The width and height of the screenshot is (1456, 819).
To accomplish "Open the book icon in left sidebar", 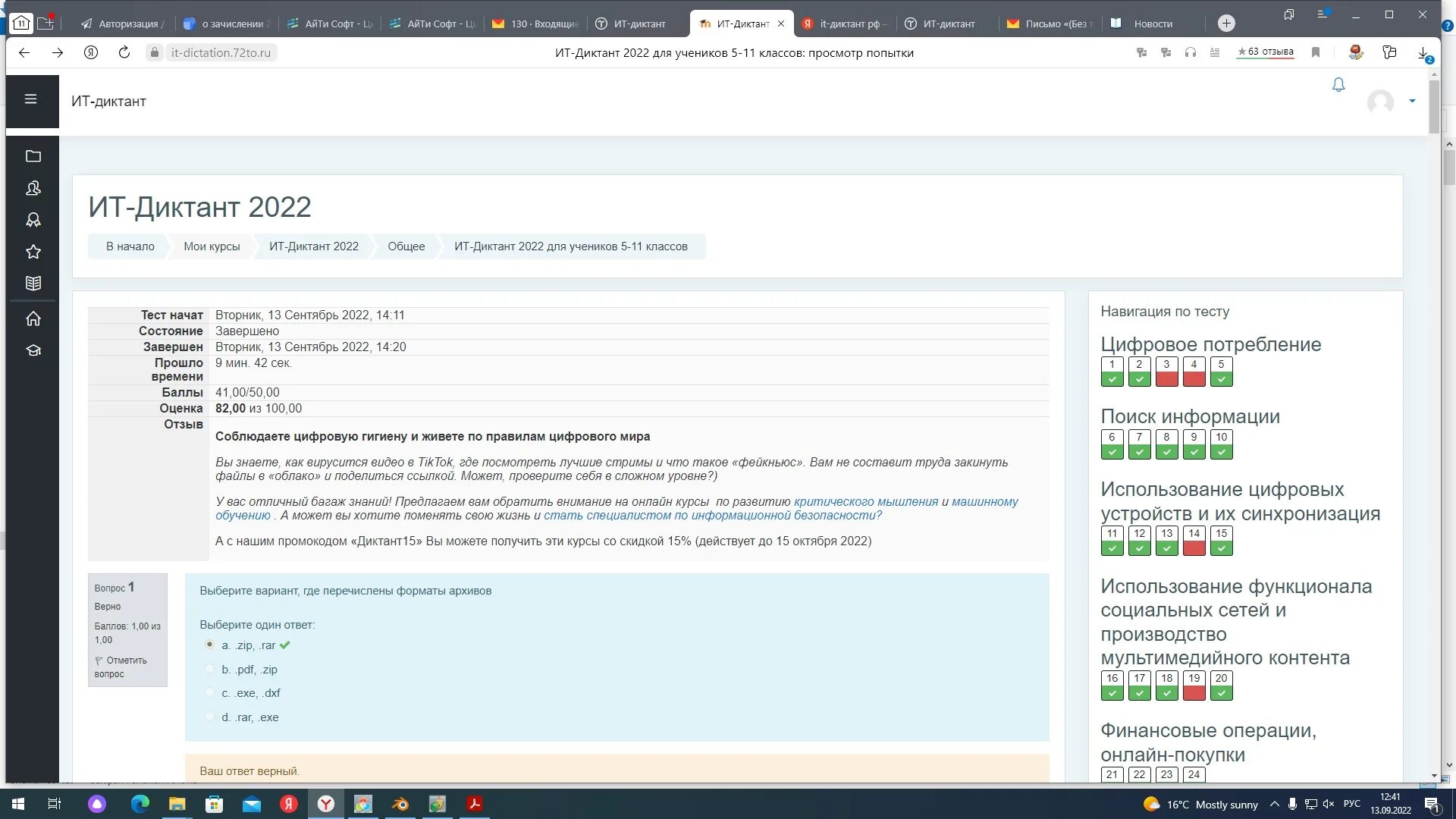I will [33, 284].
